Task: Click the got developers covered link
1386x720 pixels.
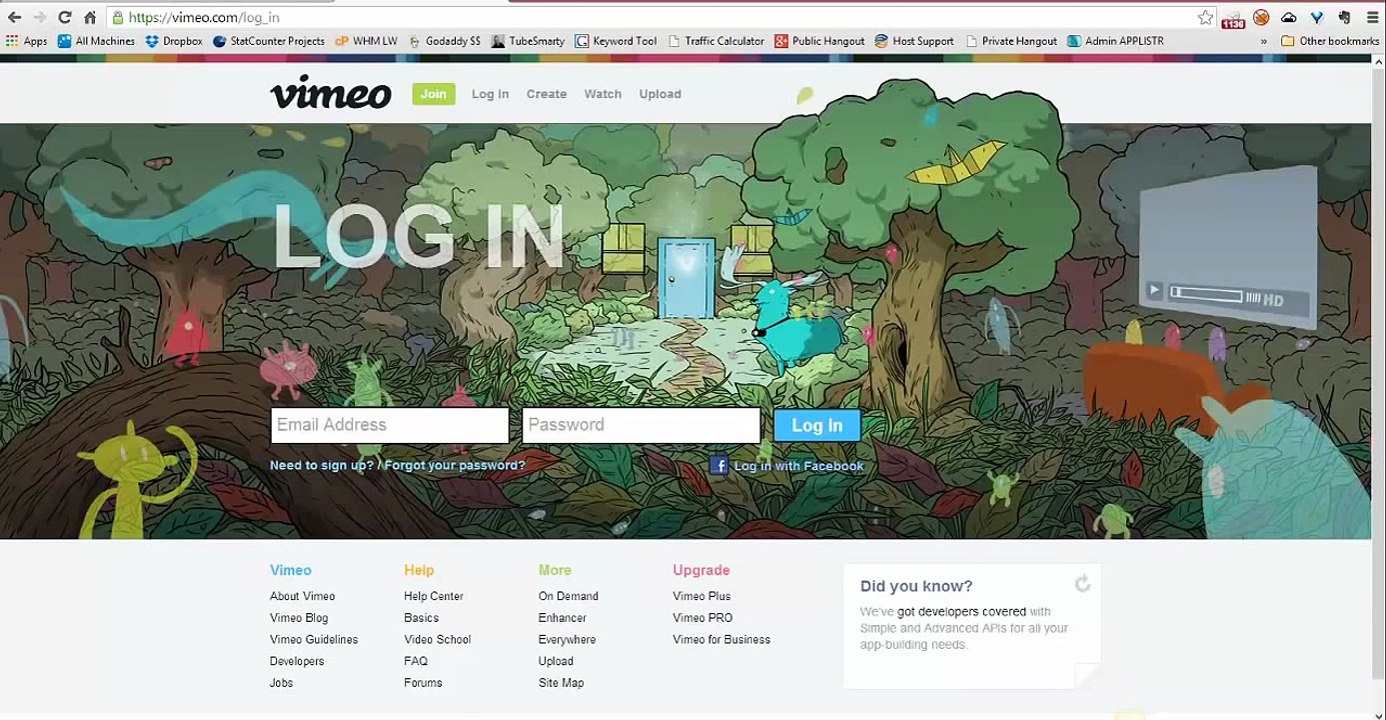Action: click(x=961, y=611)
